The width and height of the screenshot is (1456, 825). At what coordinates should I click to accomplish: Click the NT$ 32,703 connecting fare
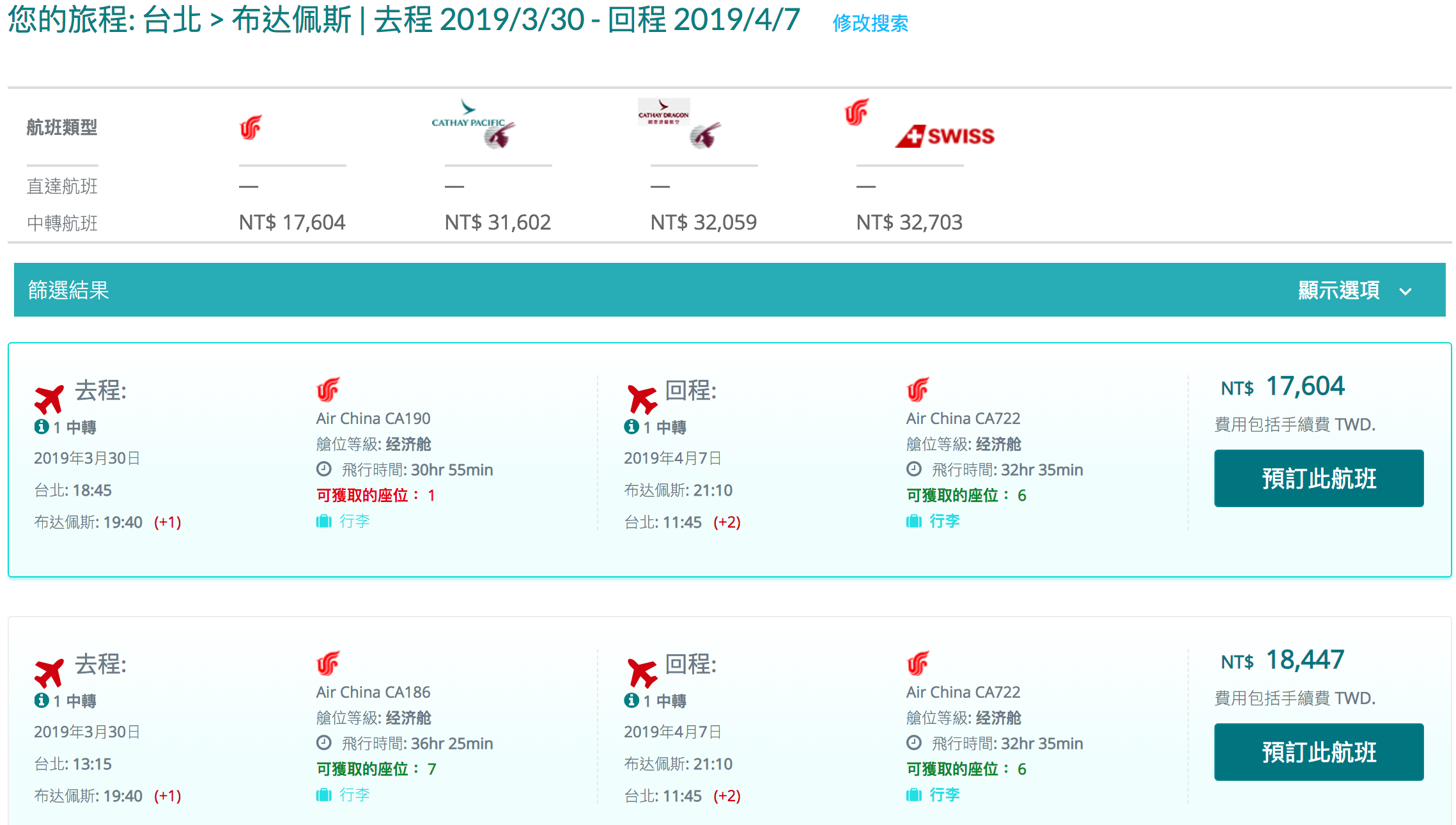point(910,222)
